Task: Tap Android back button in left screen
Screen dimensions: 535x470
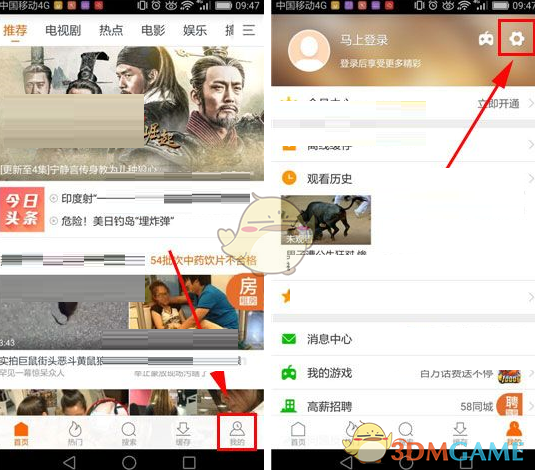Action: 69,462
